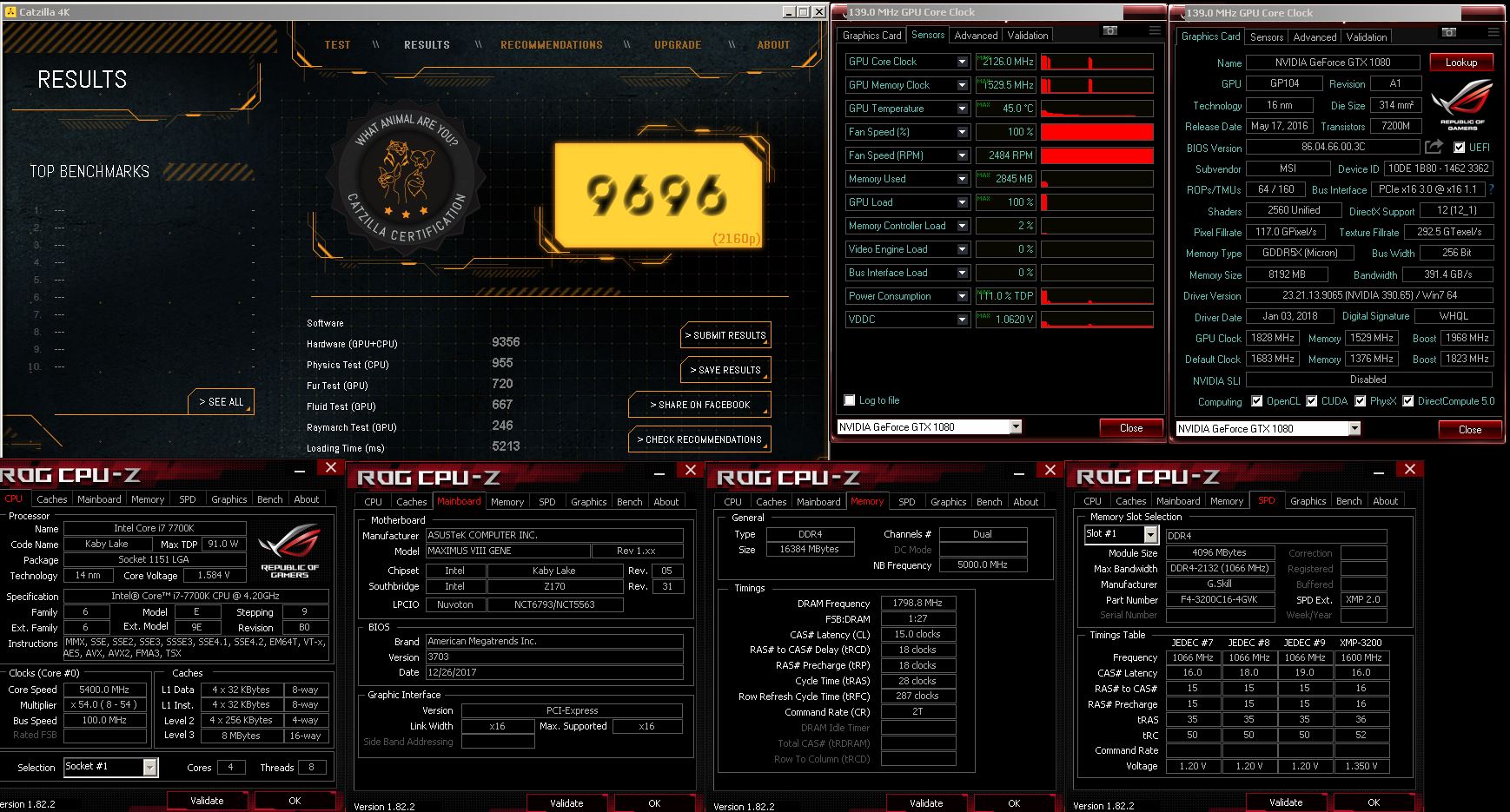Open the hamburger menu in GPU-Z Sensors window
Screen dimensions: 1510x812
click(1155, 30)
